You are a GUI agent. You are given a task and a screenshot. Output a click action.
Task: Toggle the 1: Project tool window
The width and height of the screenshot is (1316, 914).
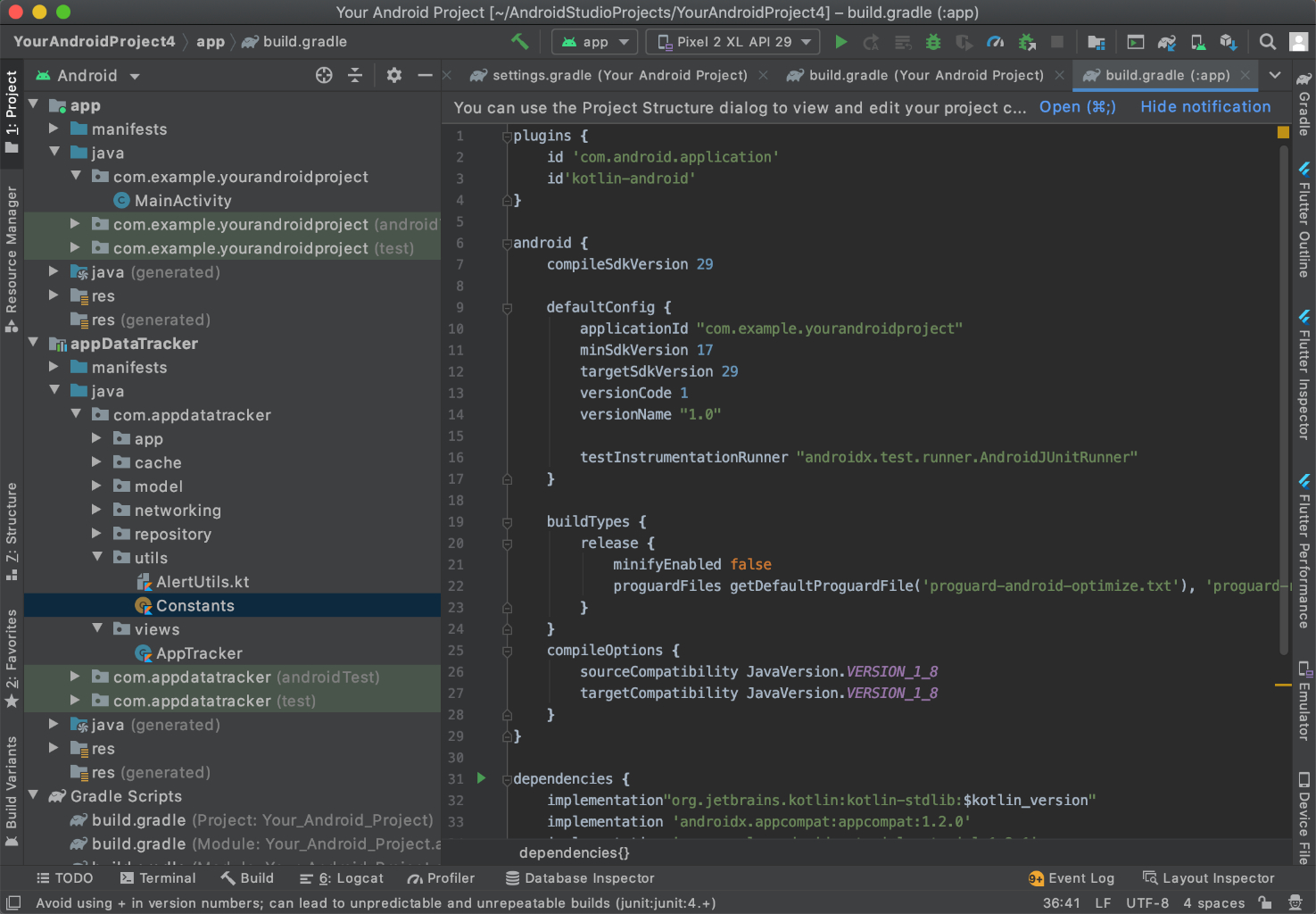tap(12, 112)
